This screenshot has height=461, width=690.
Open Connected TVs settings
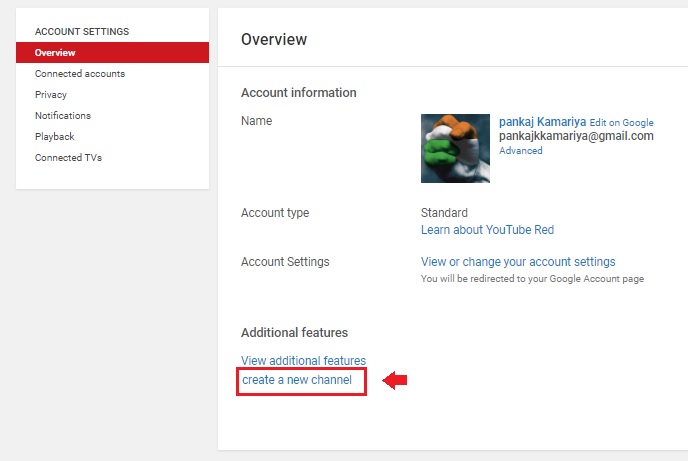tap(68, 157)
